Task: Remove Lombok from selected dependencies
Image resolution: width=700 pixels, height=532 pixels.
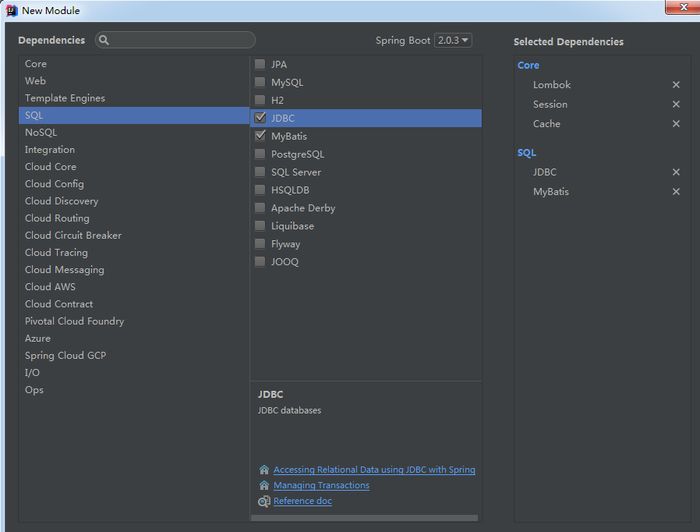Action: coord(676,85)
